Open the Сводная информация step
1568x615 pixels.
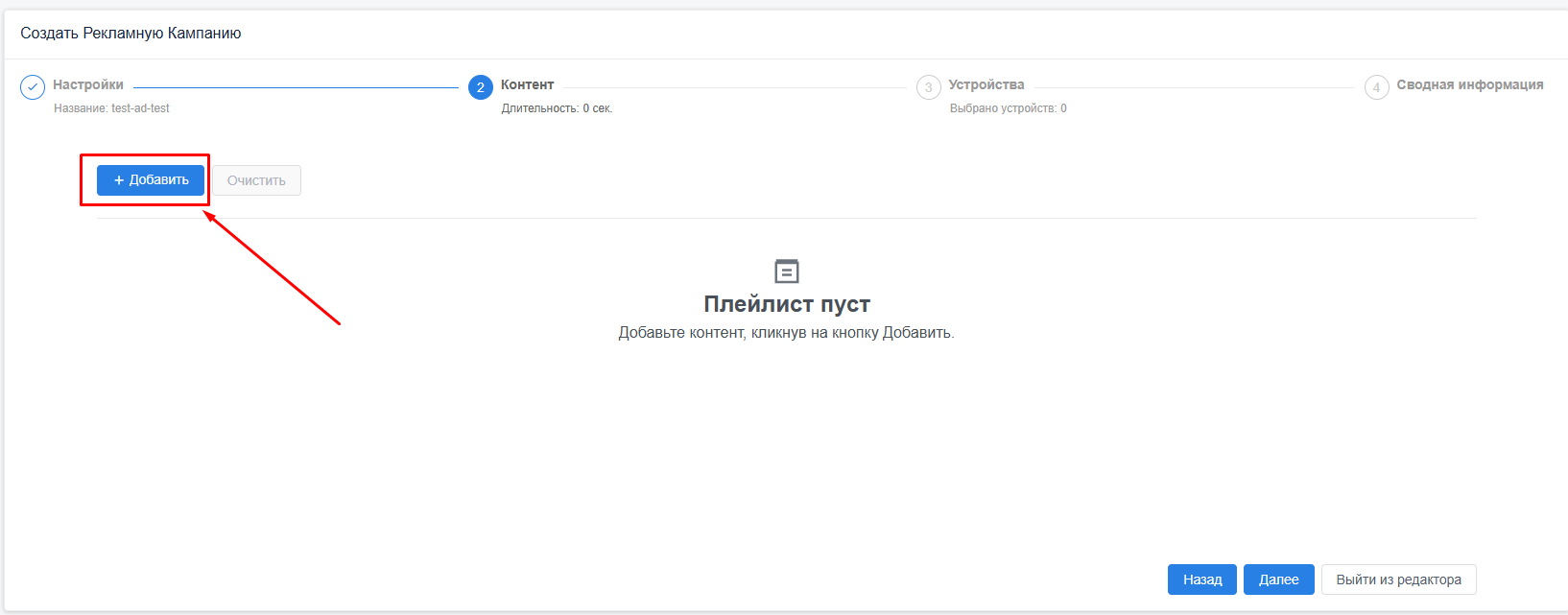coord(1470,84)
